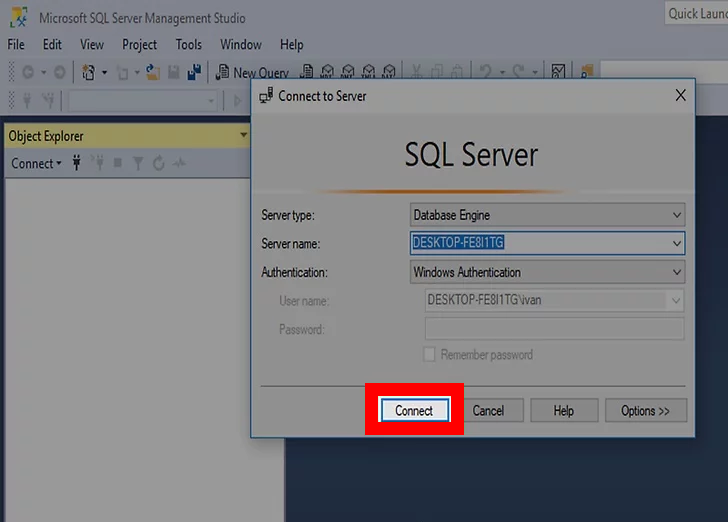Click the Server name text DESKTOP-FE8I1TG
Screen dimensions: 728x522
[458, 242]
